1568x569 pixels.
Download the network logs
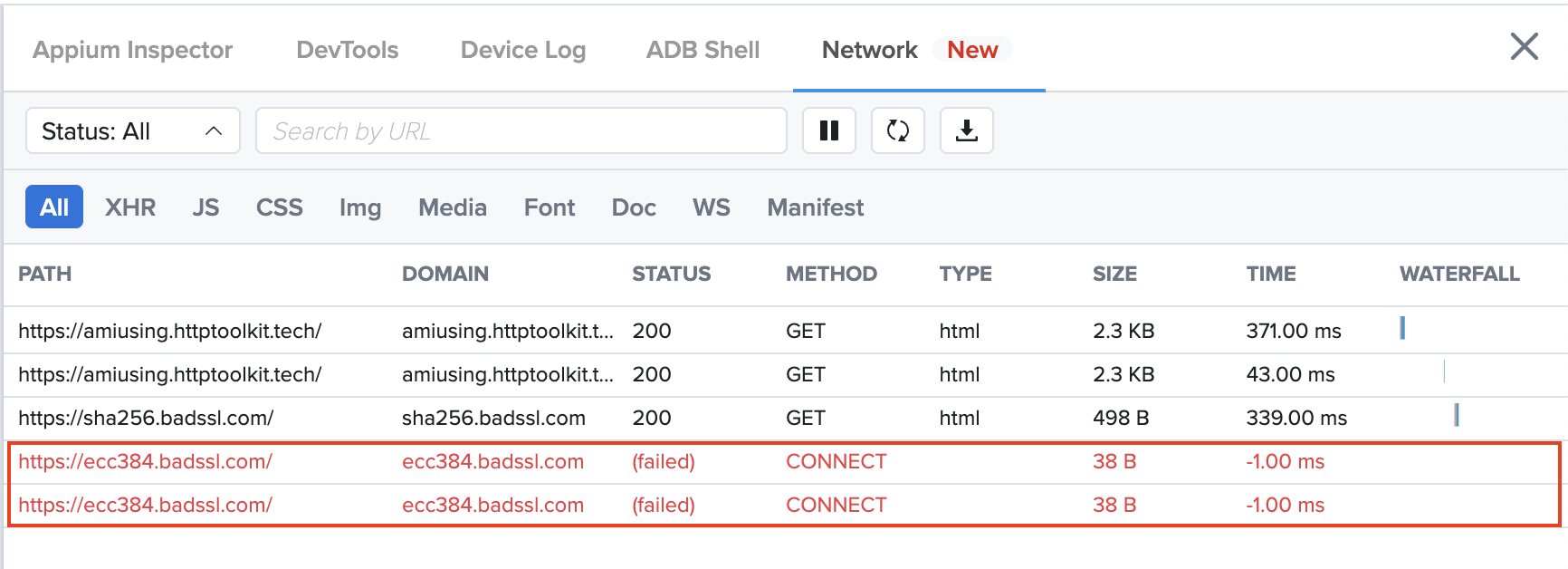[966, 131]
